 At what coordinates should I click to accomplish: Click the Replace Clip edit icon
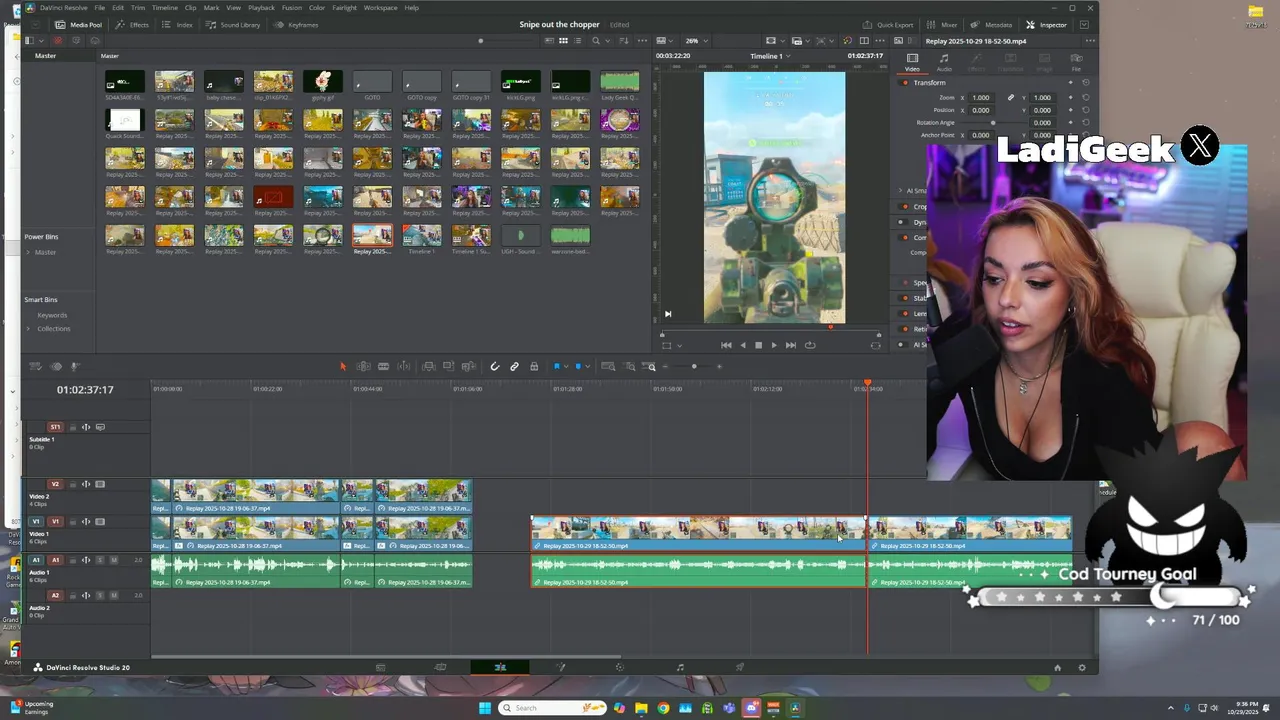(x=468, y=367)
